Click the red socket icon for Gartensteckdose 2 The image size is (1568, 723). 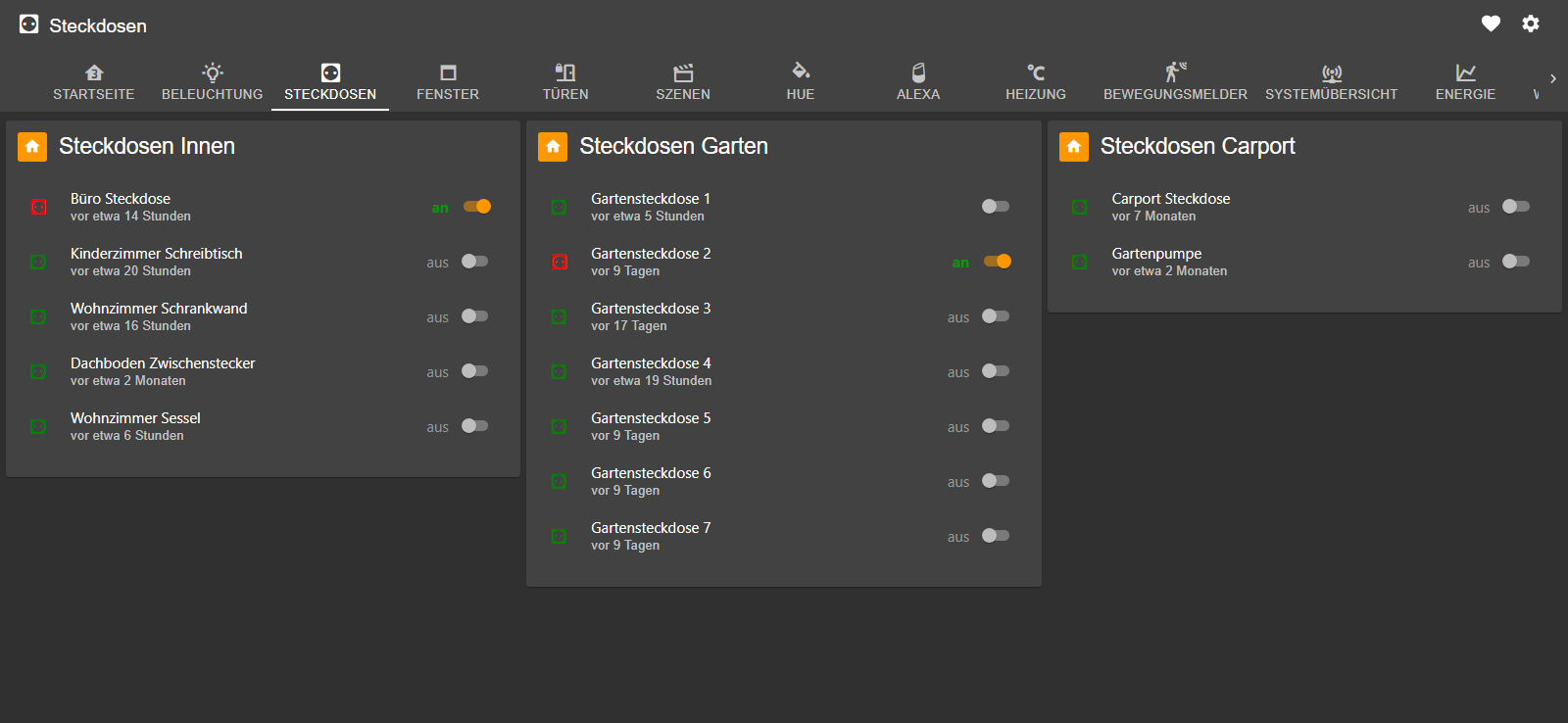point(559,262)
